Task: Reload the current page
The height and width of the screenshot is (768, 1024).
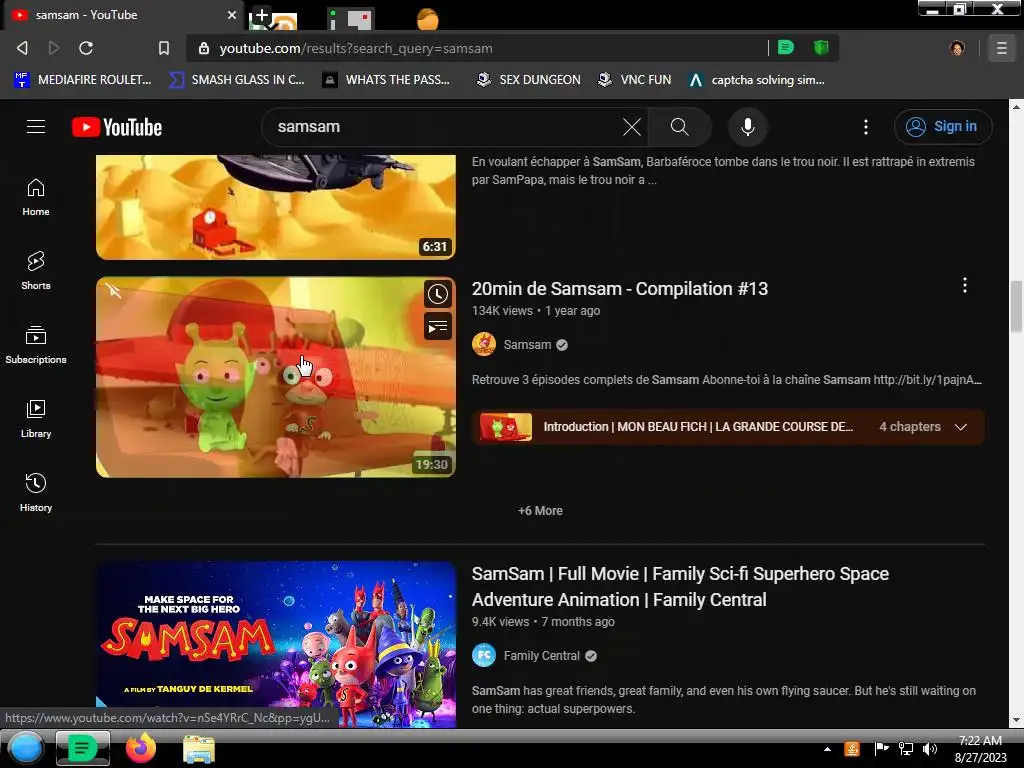Action: (x=86, y=48)
